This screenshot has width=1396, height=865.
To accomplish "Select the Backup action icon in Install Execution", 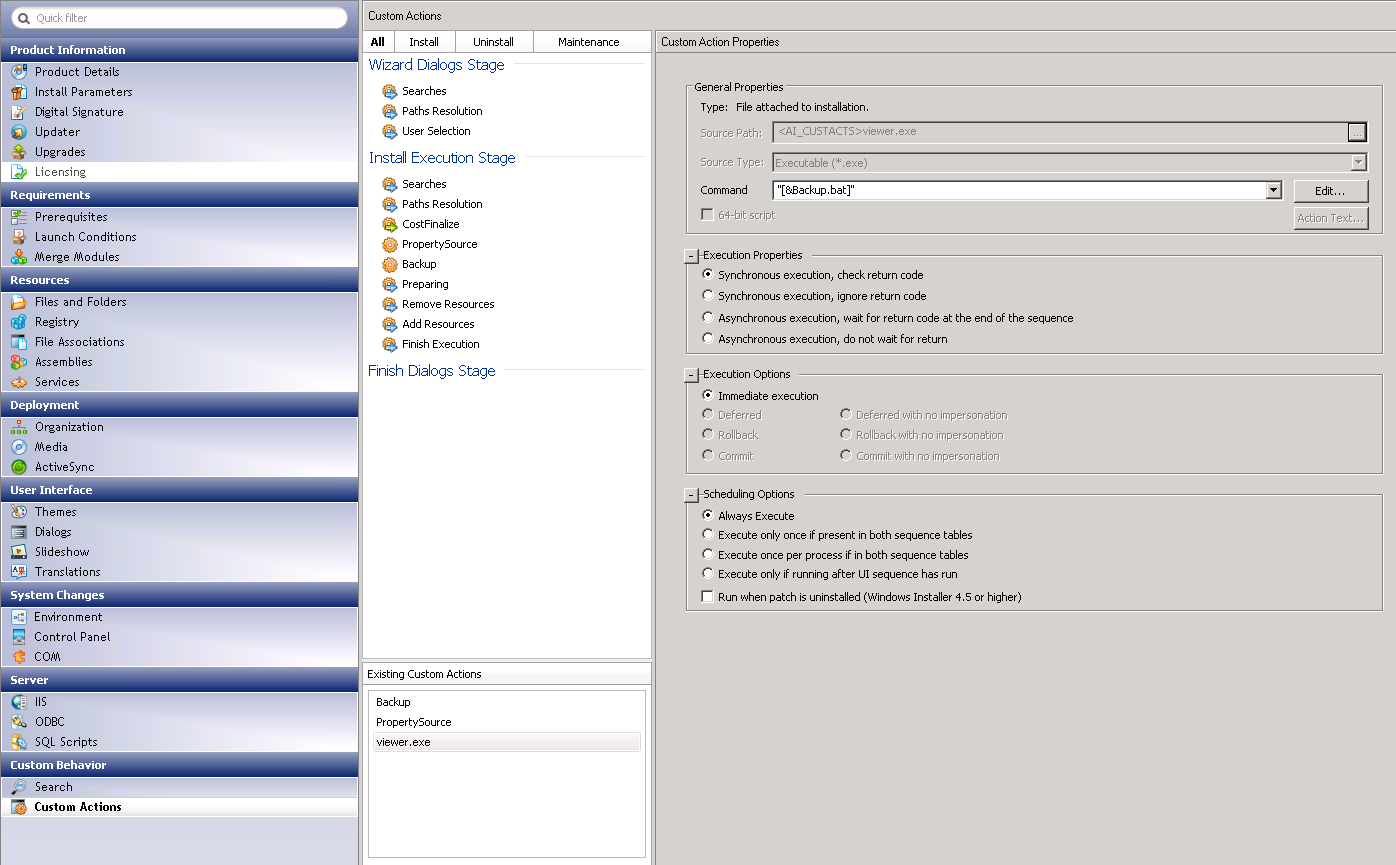I will pyautogui.click(x=390, y=264).
